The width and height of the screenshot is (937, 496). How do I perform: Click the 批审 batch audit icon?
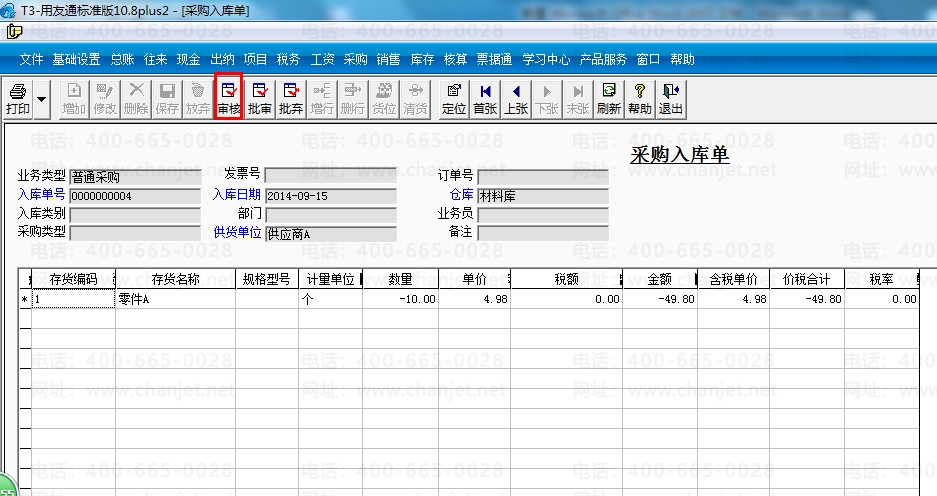coord(260,99)
